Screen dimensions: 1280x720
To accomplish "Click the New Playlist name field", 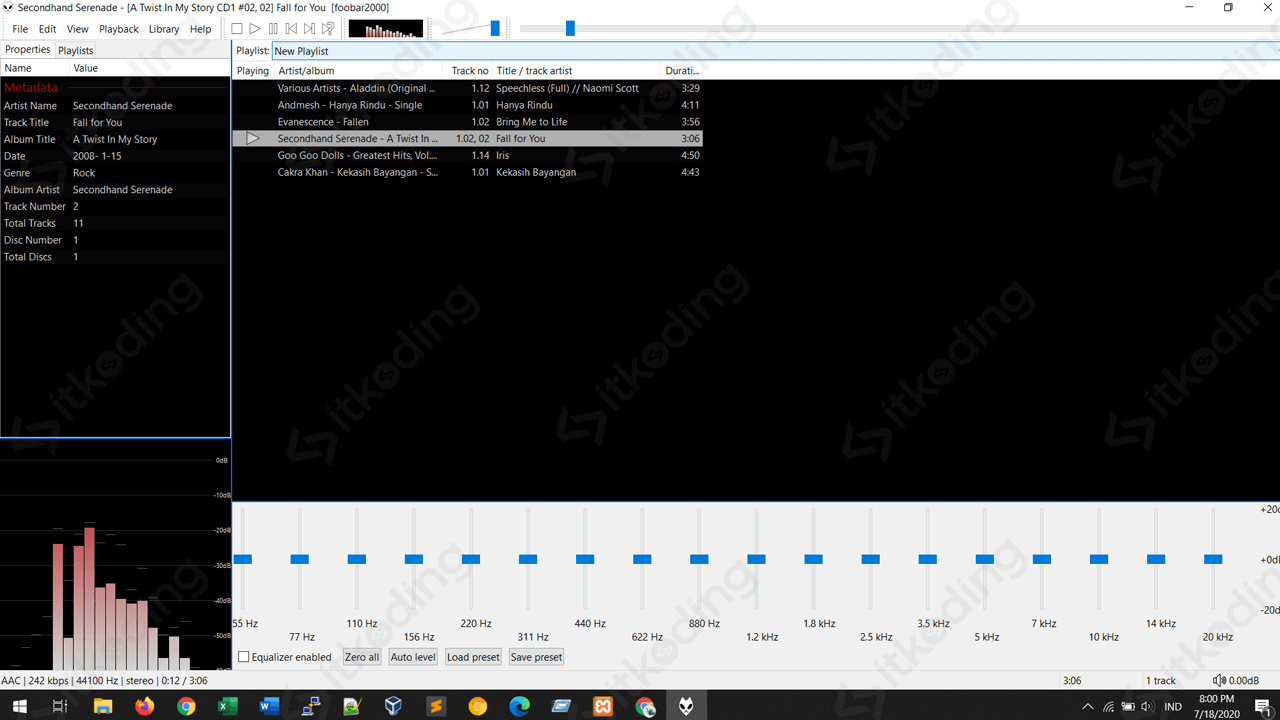I will [x=776, y=51].
